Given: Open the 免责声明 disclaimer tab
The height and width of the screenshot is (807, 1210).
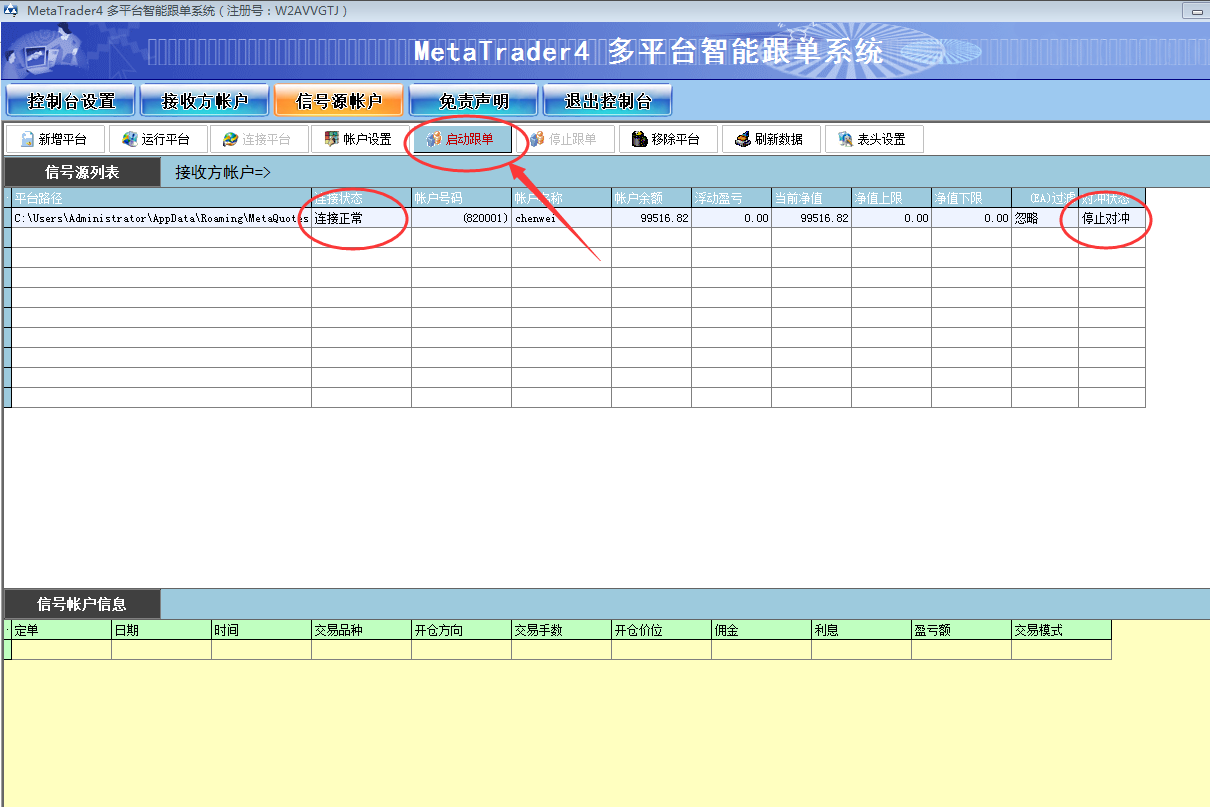Looking at the screenshot, I should pyautogui.click(x=473, y=101).
